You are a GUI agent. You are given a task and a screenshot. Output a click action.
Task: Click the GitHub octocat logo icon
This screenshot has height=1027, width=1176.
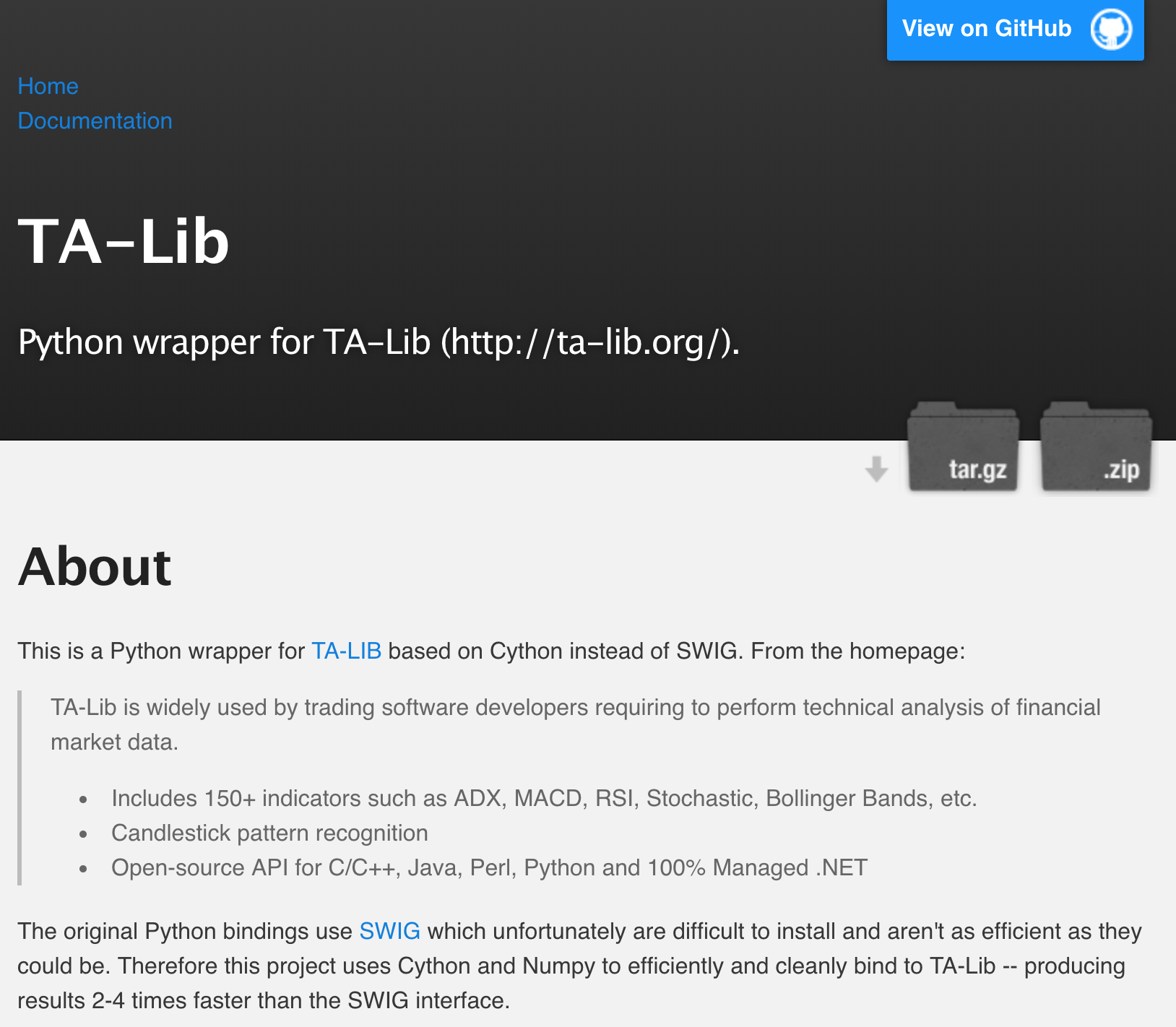pos(1111,30)
